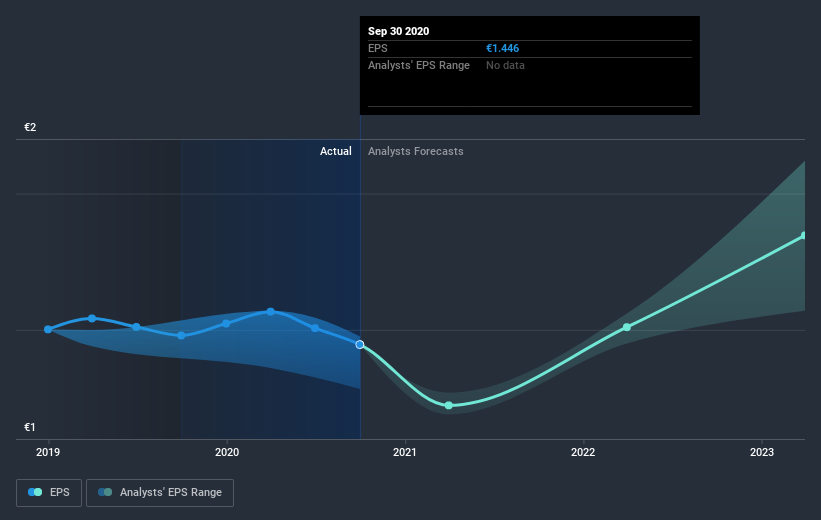Click the Sep 30 2020 tooltip date
Screen dimensions: 821x520
[398, 31]
